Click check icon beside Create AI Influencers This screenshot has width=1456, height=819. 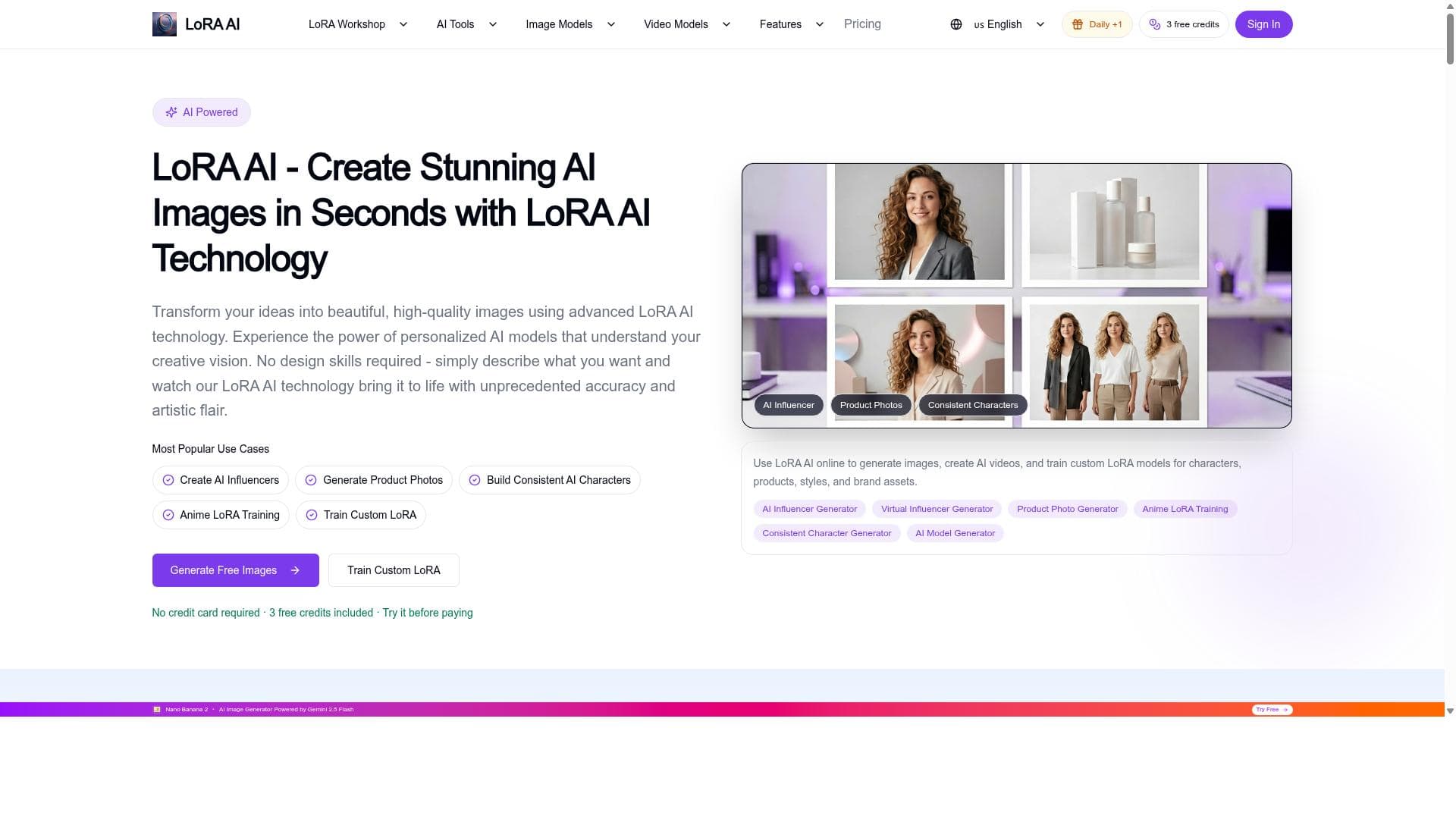point(168,480)
